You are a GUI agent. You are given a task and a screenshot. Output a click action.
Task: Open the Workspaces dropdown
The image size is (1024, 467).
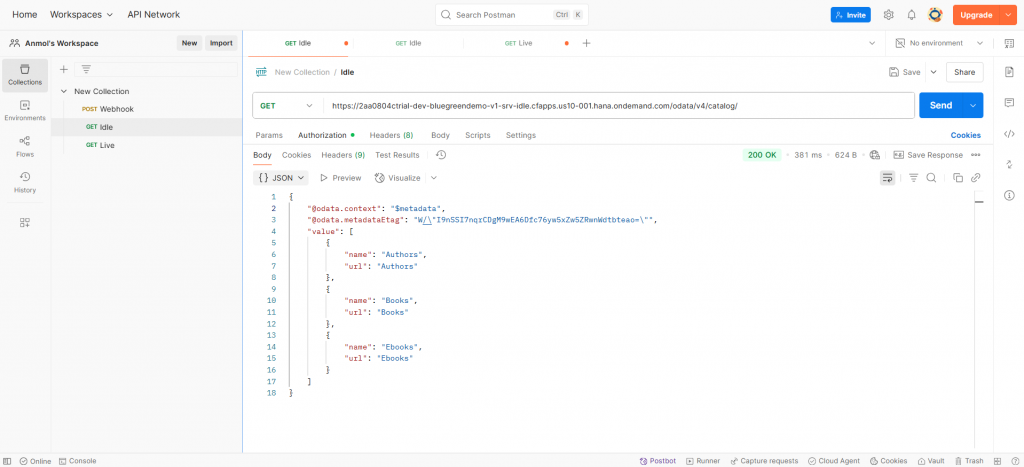pyautogui.click(x=82, y=14)
